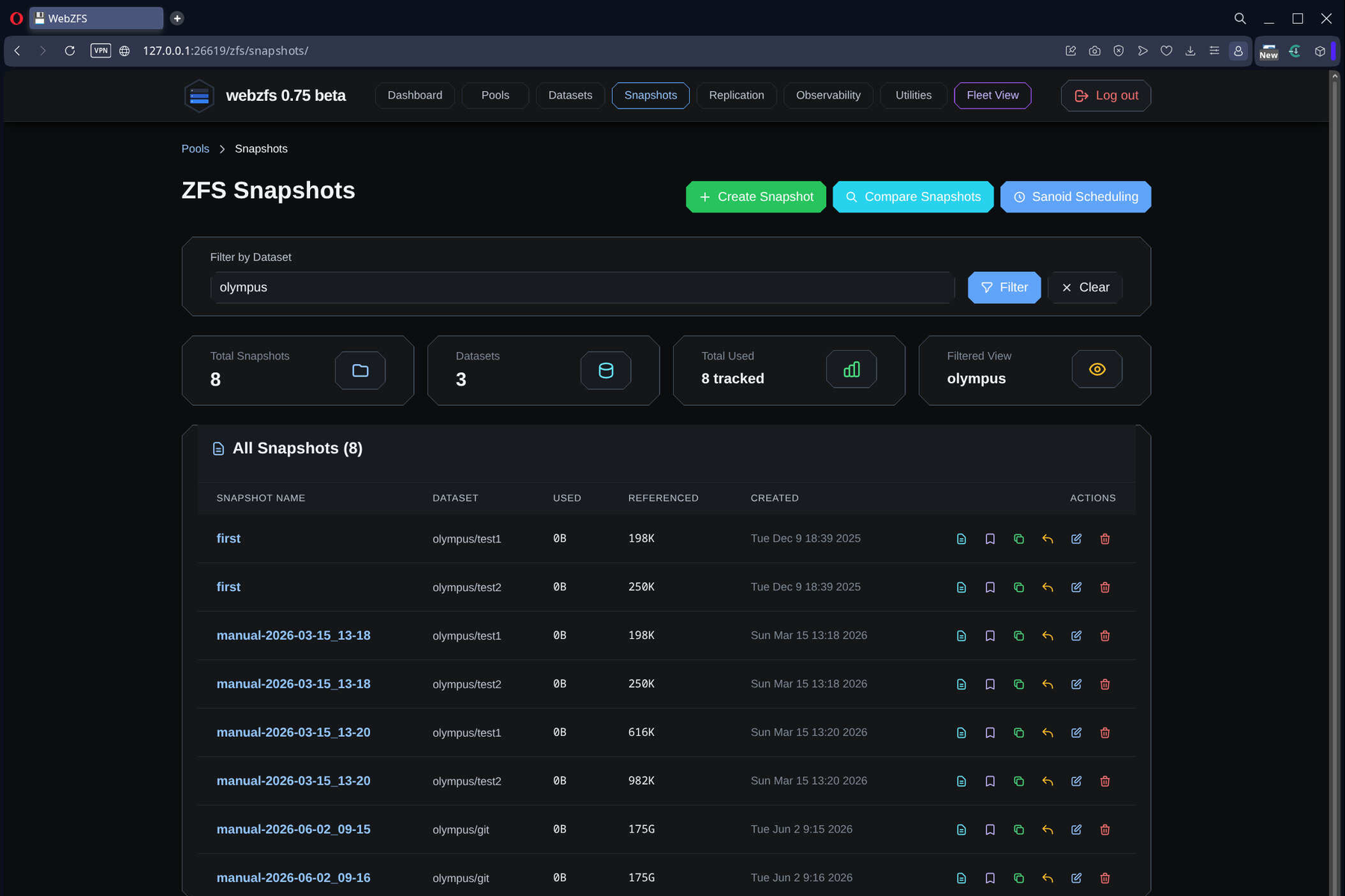Open the Replication nav tab
The image size is (1345, 896).
pyautogui.click(x=737, y=96)
